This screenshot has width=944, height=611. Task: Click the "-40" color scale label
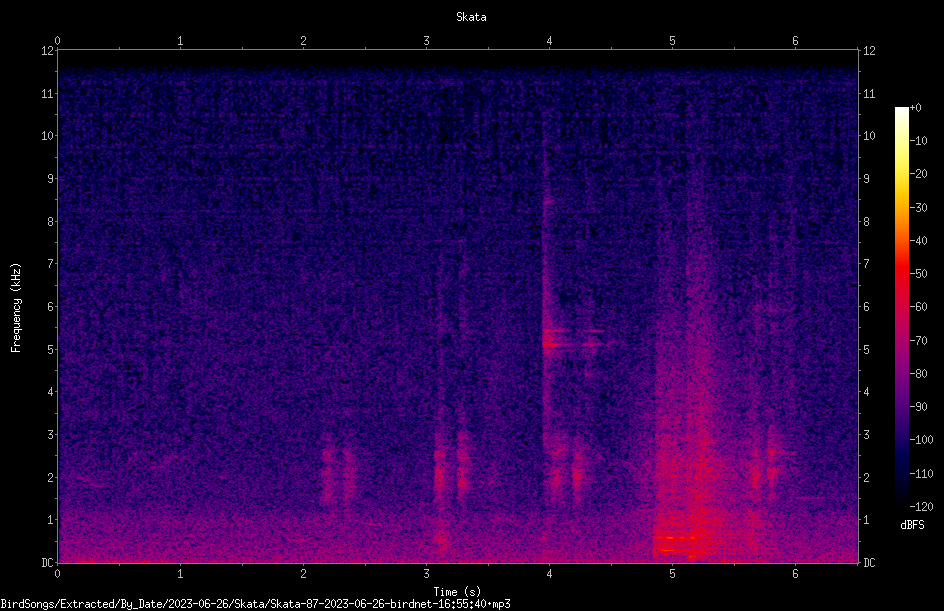919,241
